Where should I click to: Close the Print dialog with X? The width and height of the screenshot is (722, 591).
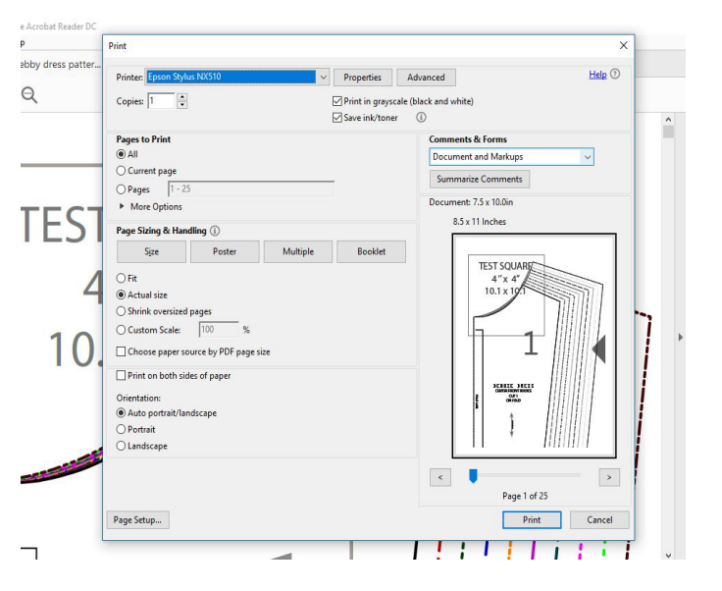point(624,46)
